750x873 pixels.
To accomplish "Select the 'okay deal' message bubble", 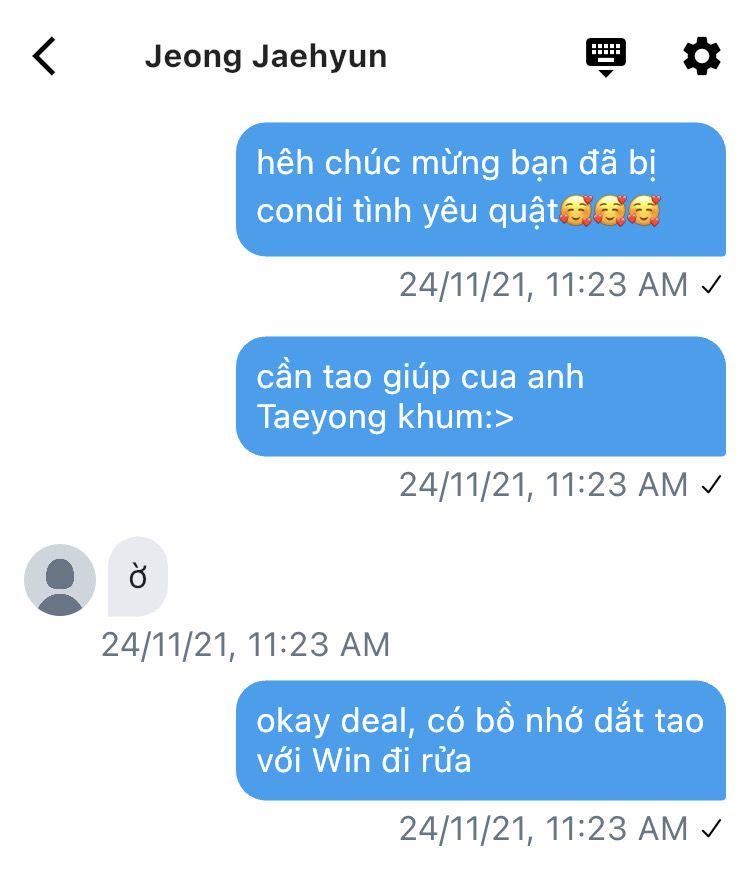I will click(481, 740).
